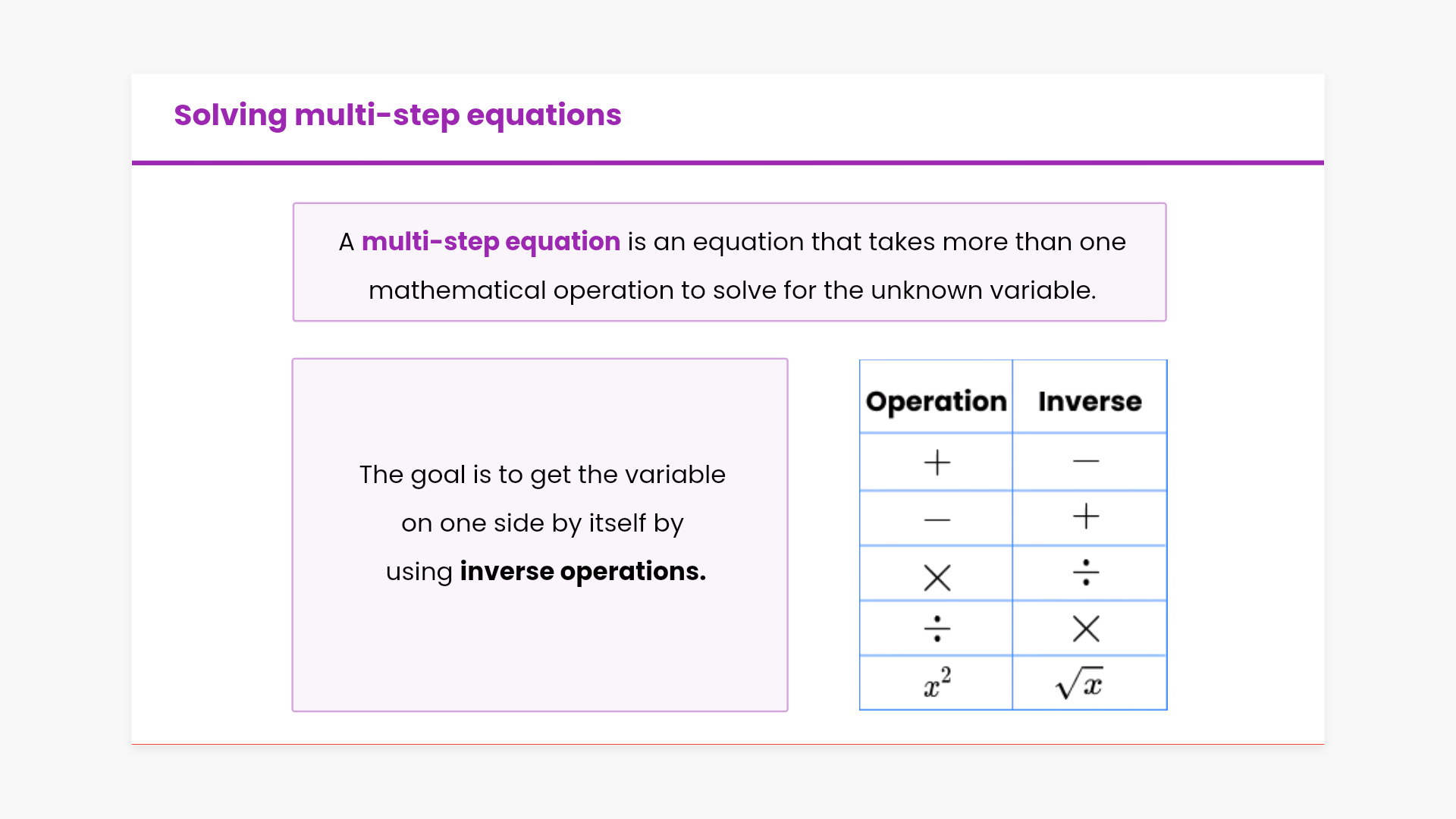Click the "Operation" table header

tap(937, 401)
